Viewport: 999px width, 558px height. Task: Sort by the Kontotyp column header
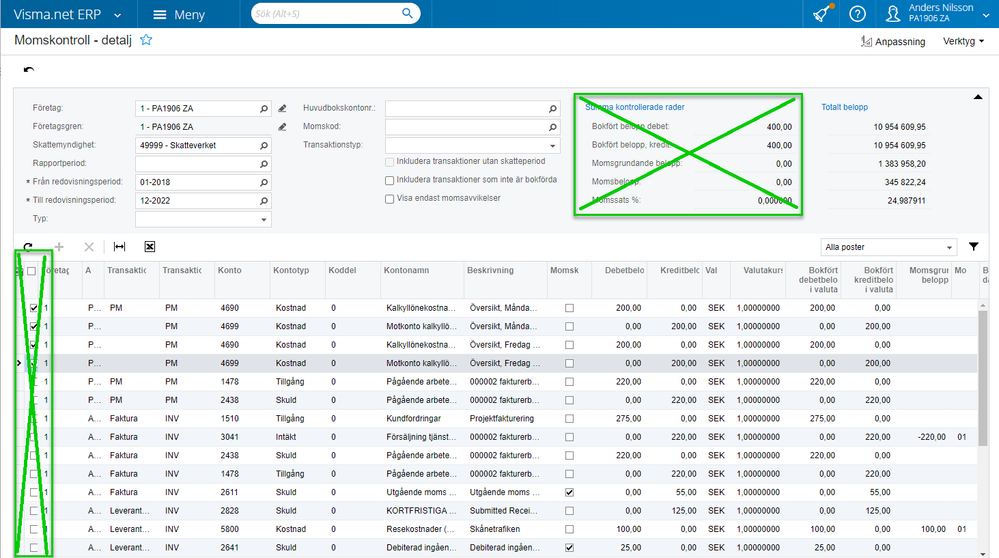pos(291,271)
